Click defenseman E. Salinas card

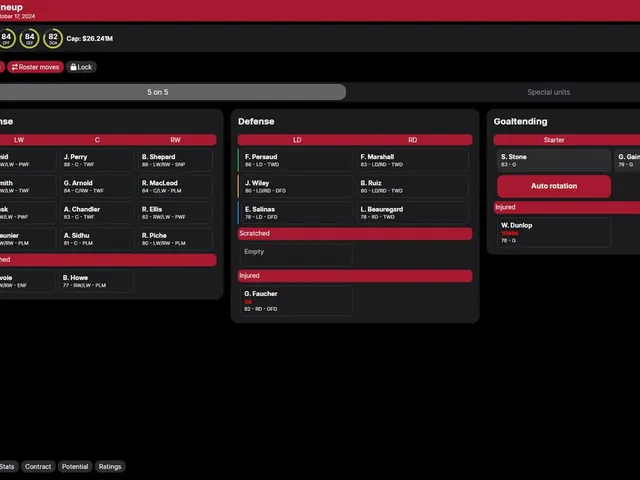point(296,213)
